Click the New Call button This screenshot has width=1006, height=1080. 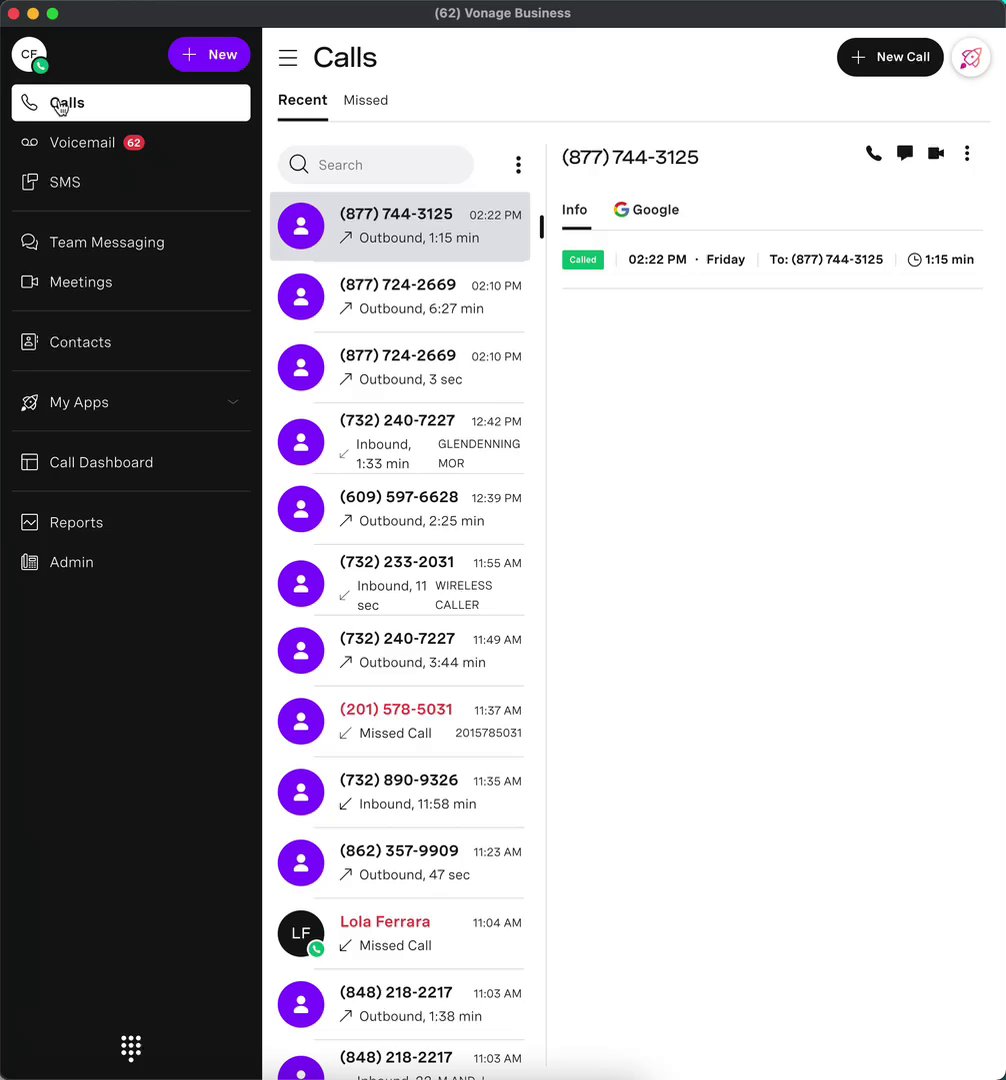pyautogui.click(x=890, y=57)
